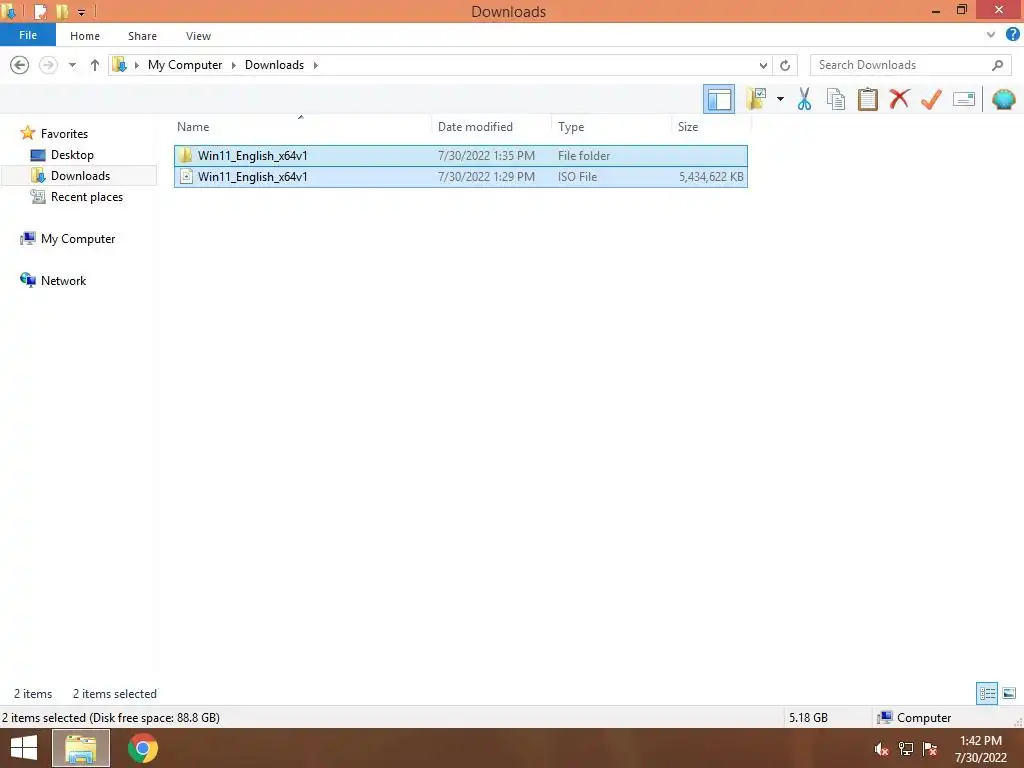Switch to the View ribbon tab
Image resolution: width=1024 pixels, height=768 pixels.
[199, 36]
